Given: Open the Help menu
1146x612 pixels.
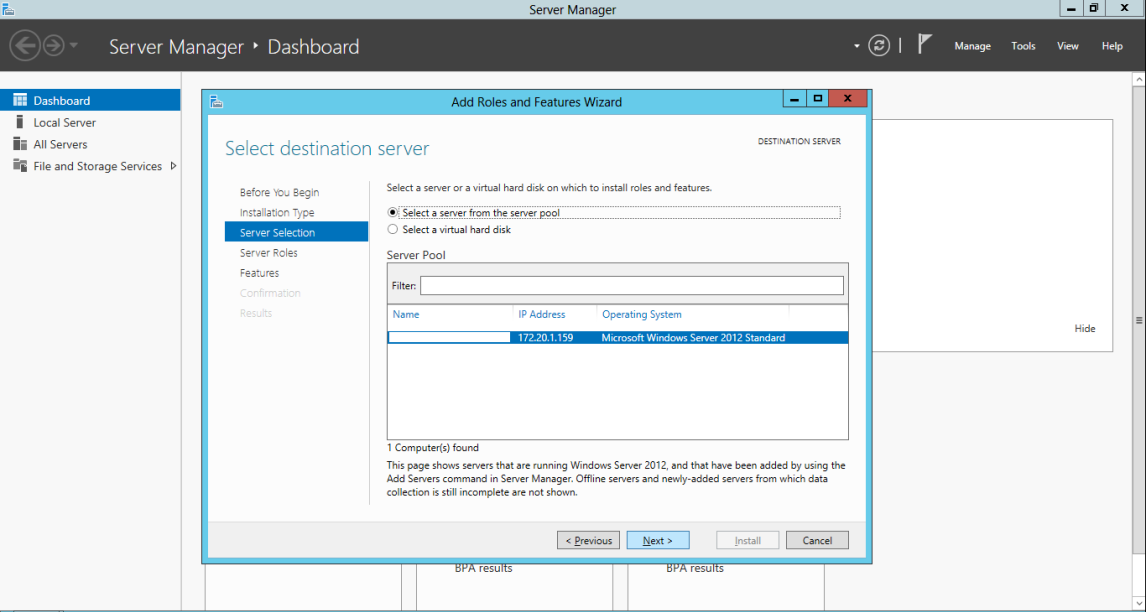Looking at the screenshot, I should click(1112, 46).
